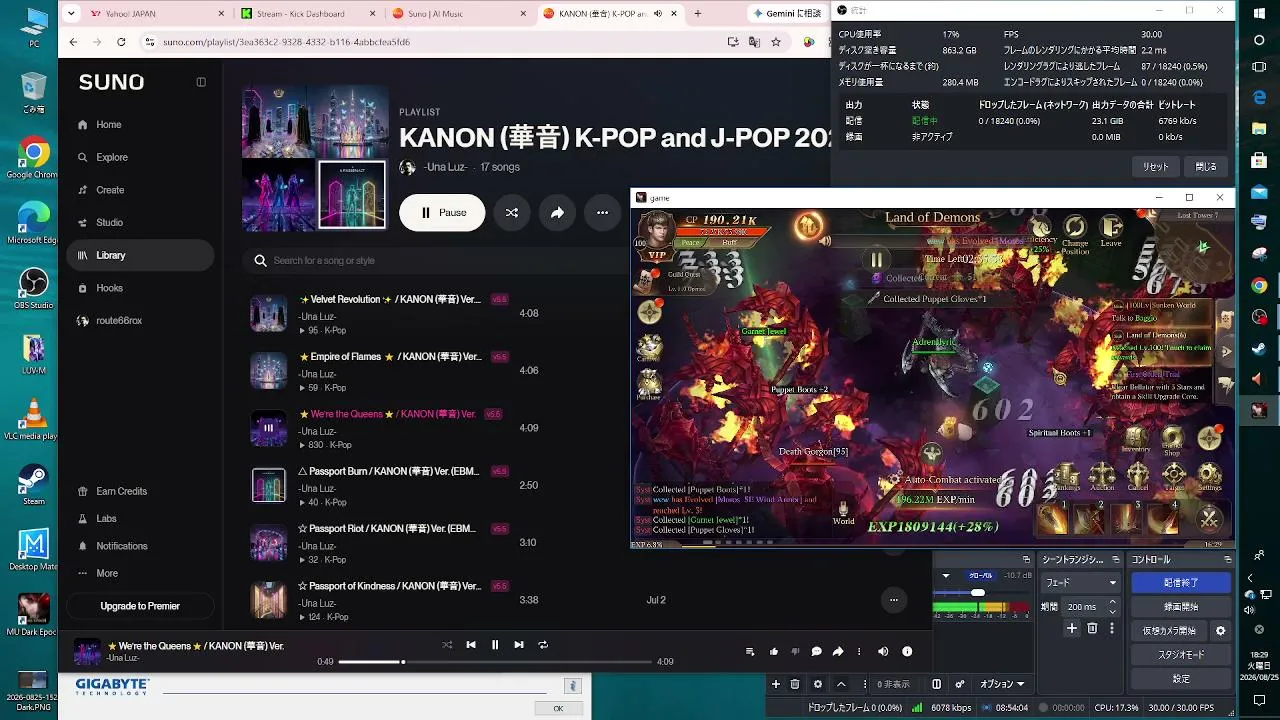This screenshot has height=720, width=1280.
Task: Seek the song progress bar
Action: pyautogui.click(x=494, y=662)
